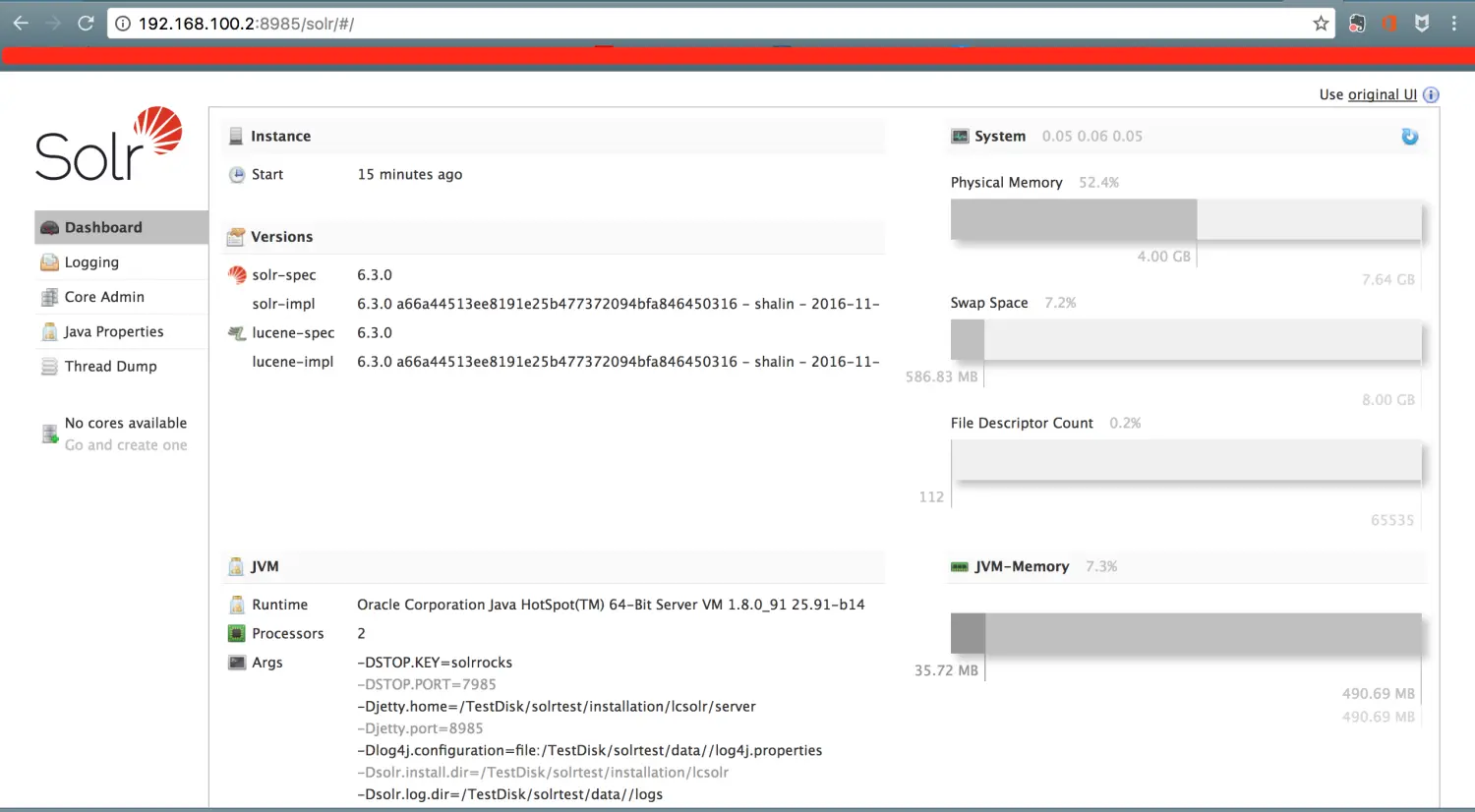Click the JVM-Memory section header
This screenshot has height=812, width=1475.
click(x=1020, y=566)
